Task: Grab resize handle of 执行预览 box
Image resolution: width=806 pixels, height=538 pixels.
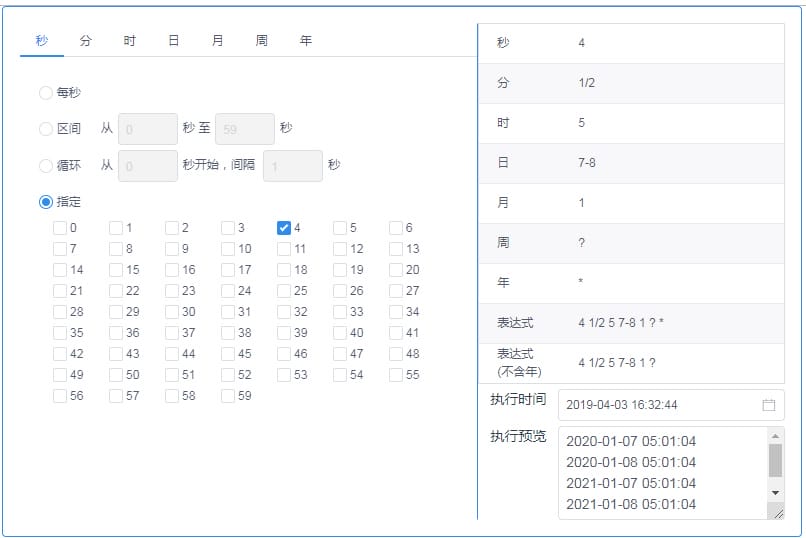Action: [776, 511]
